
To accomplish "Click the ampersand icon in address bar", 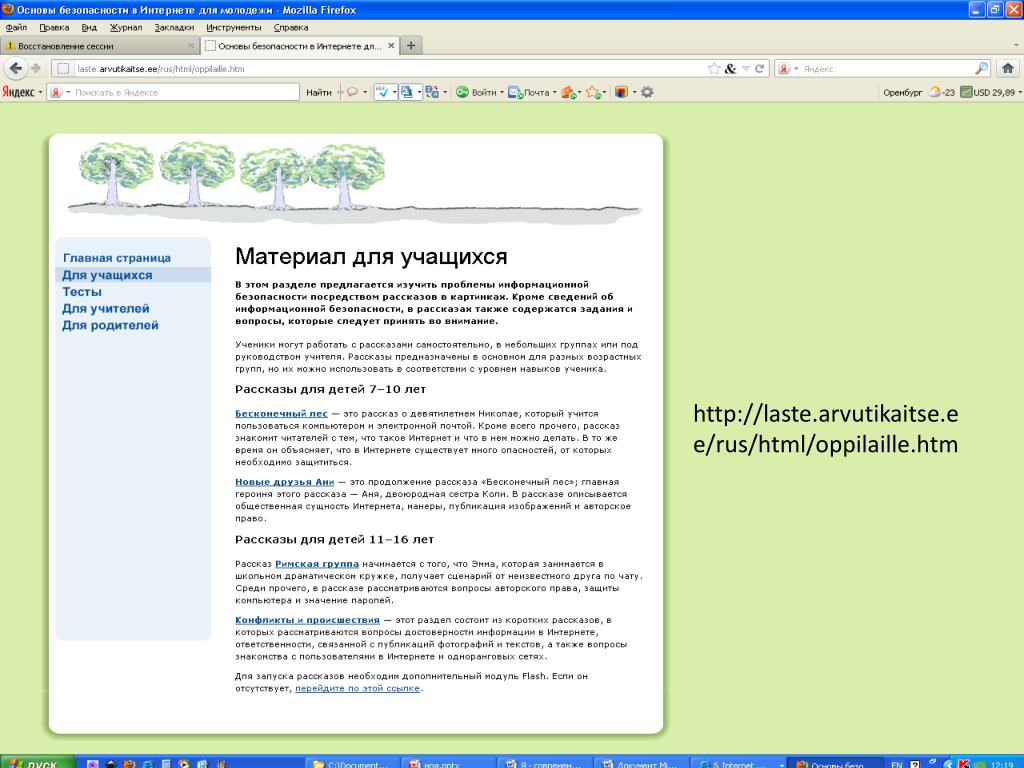I will coord(731,69).
